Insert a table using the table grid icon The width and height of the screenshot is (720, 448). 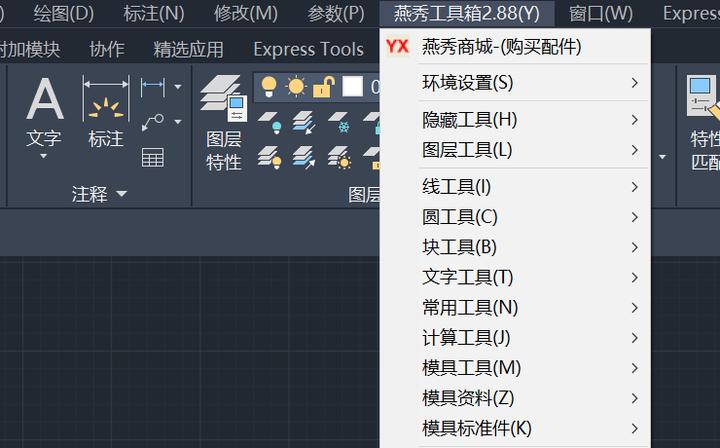click(152, 157)
